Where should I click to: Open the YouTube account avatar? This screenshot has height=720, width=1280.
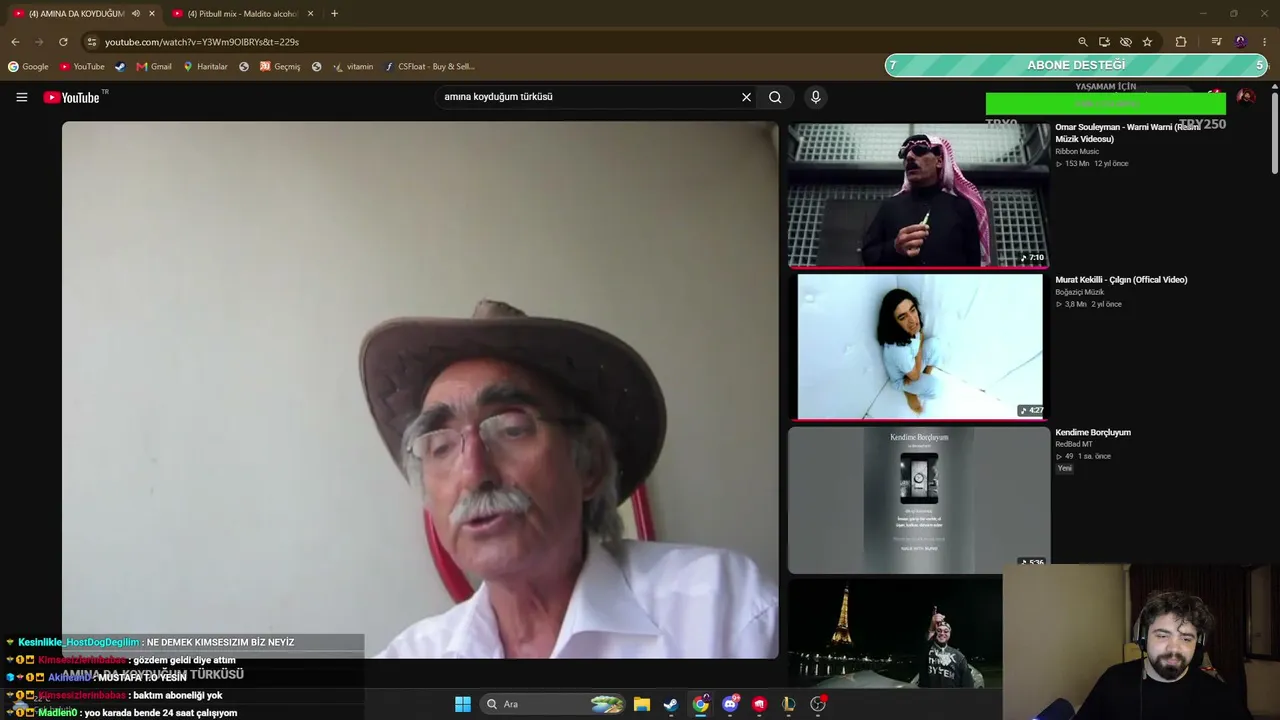click(x=1245, y=97)
